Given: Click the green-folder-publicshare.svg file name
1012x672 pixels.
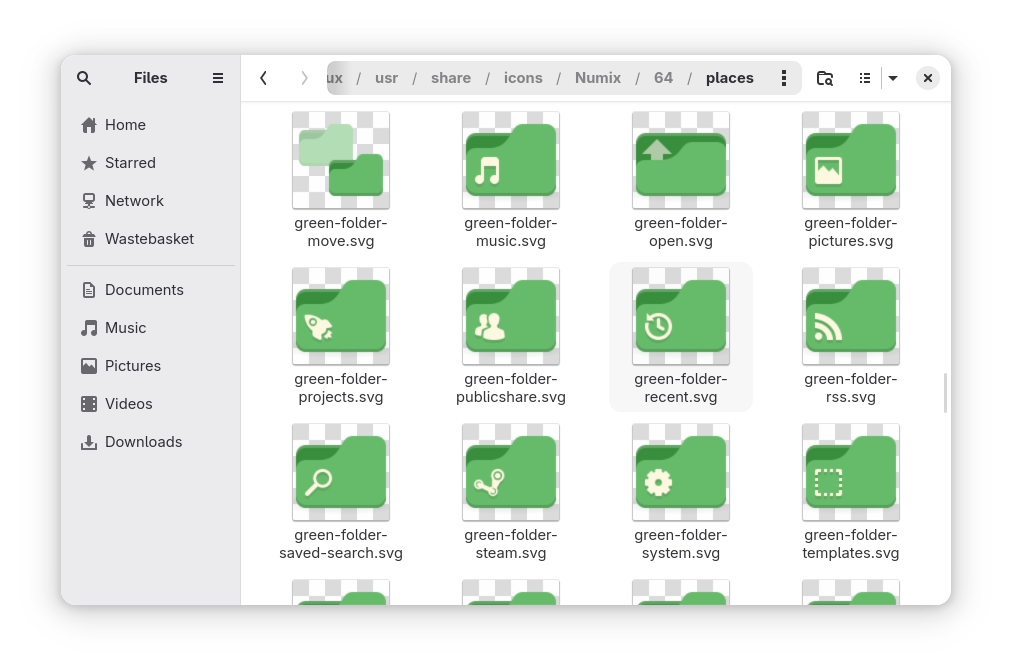Looking at the screenshot, I should click(511, 388).
